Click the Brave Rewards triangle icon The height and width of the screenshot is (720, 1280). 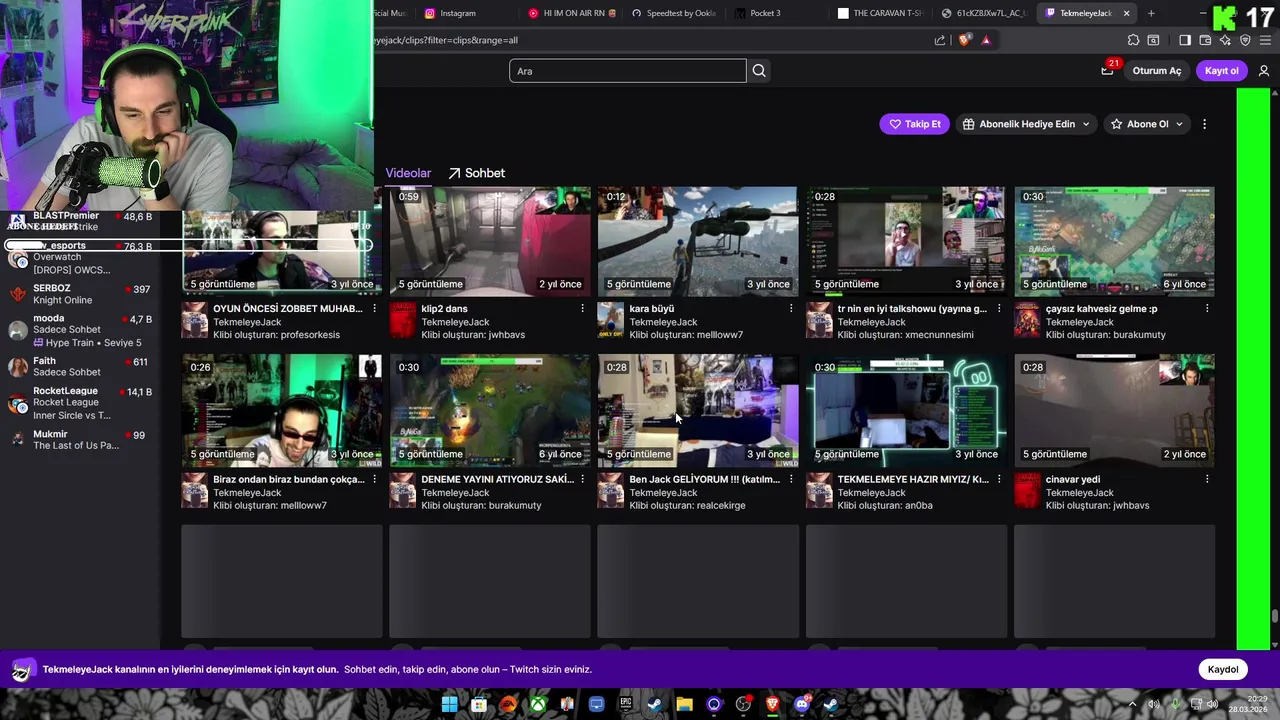coord(986,40)
